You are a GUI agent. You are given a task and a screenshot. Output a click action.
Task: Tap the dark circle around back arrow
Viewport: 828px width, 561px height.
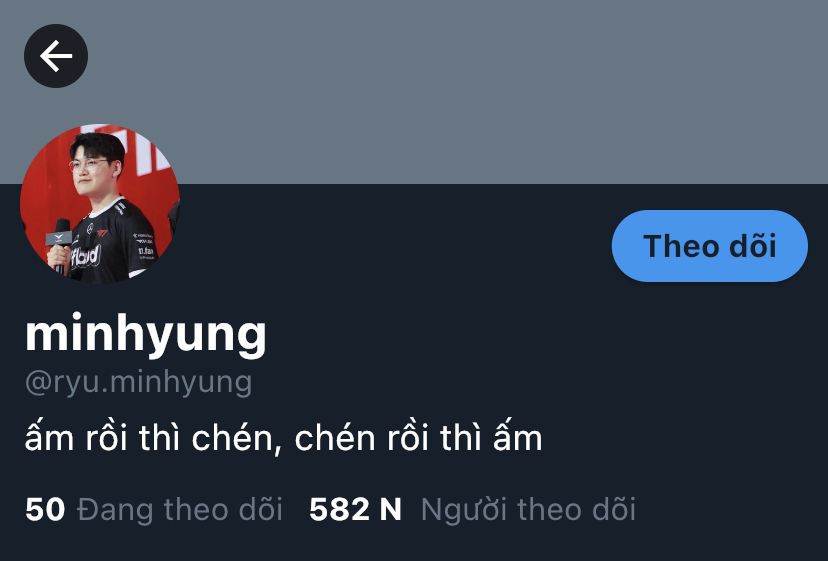tap(56, 56)
